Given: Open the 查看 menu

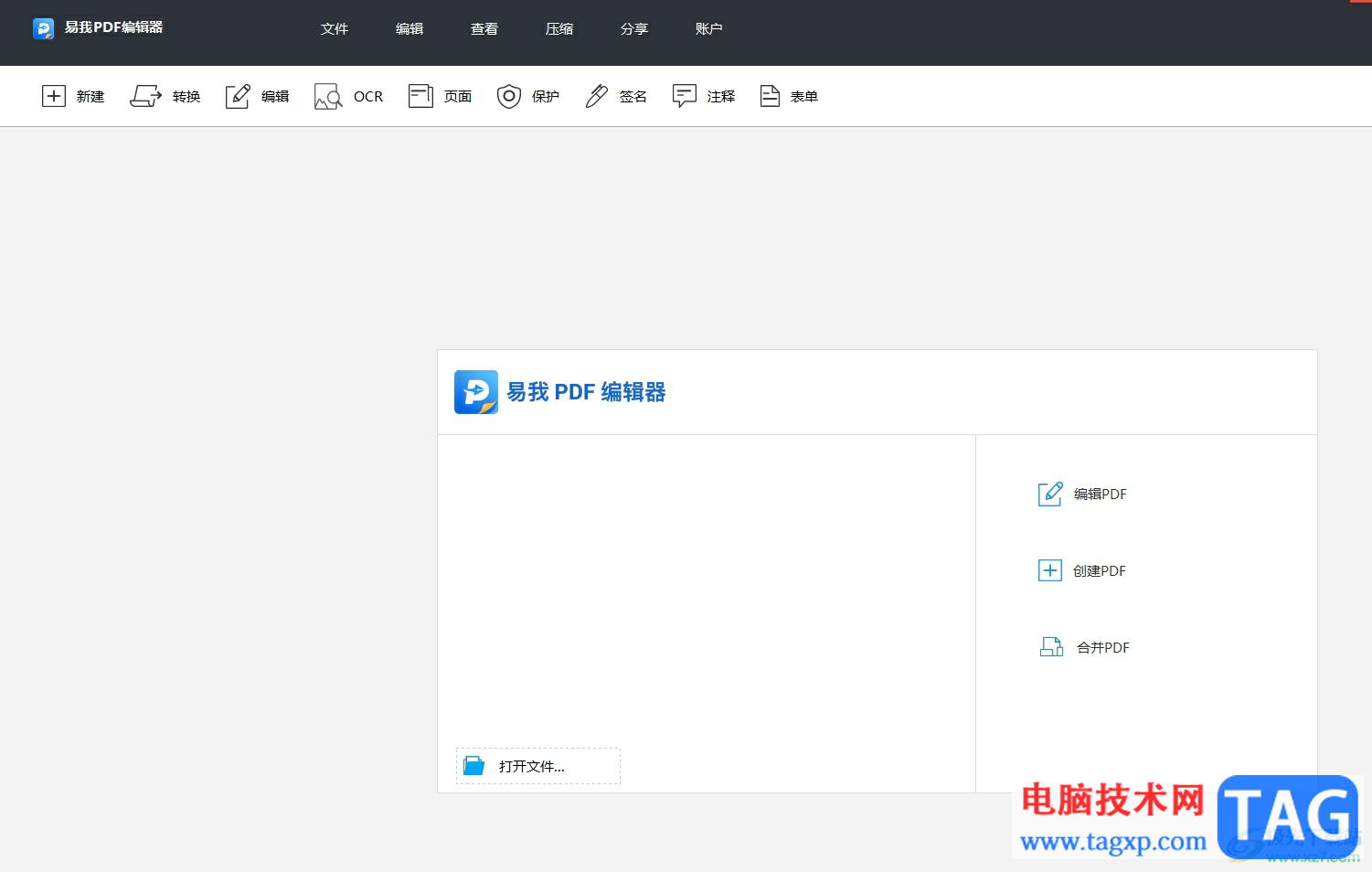Looking at the screenshot, I should [x=484, y=28].
